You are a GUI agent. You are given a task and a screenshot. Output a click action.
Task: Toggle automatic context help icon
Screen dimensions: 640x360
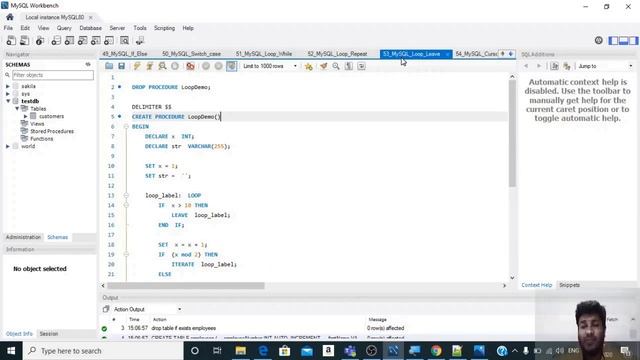567,66
